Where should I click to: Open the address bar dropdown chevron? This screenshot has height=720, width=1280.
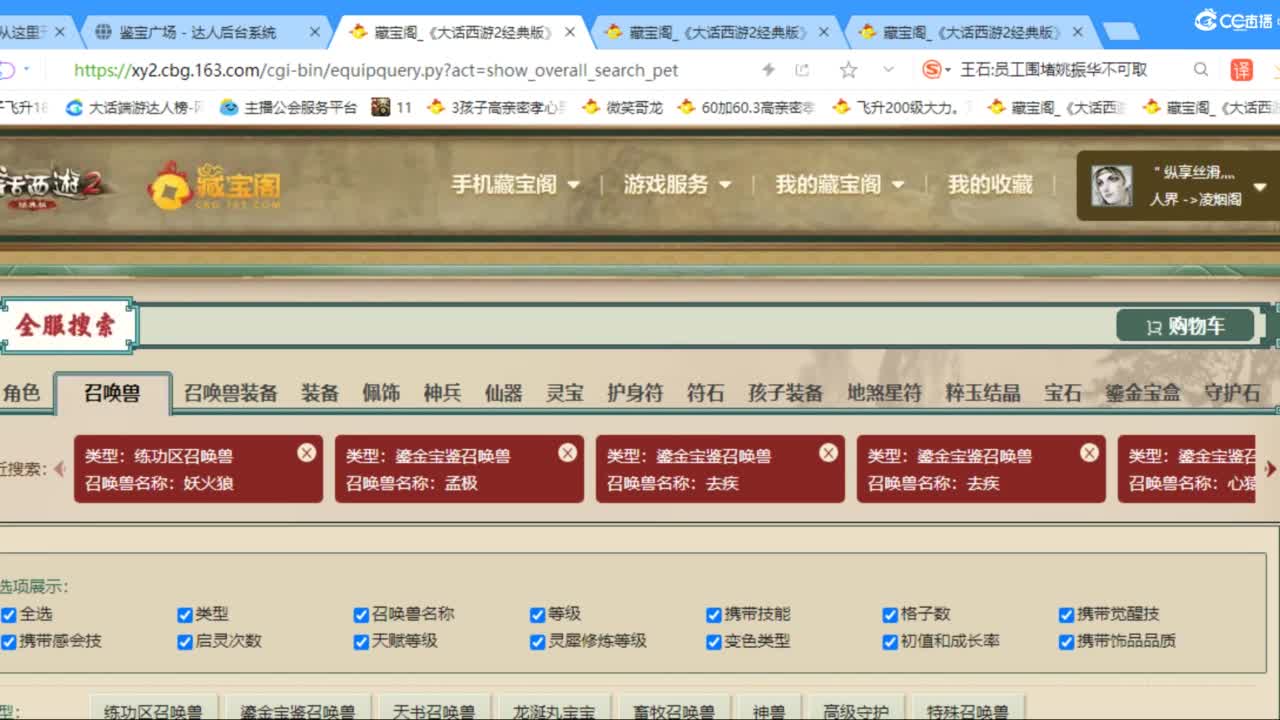[888, 70]
